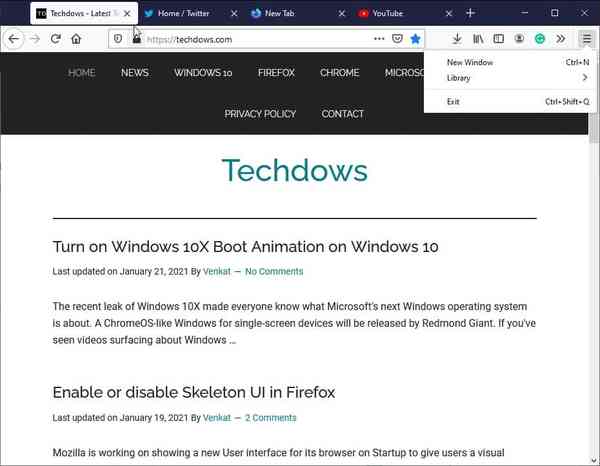Open the FIREFOX nav link
The image size is (600, 466).
(276, 73)
